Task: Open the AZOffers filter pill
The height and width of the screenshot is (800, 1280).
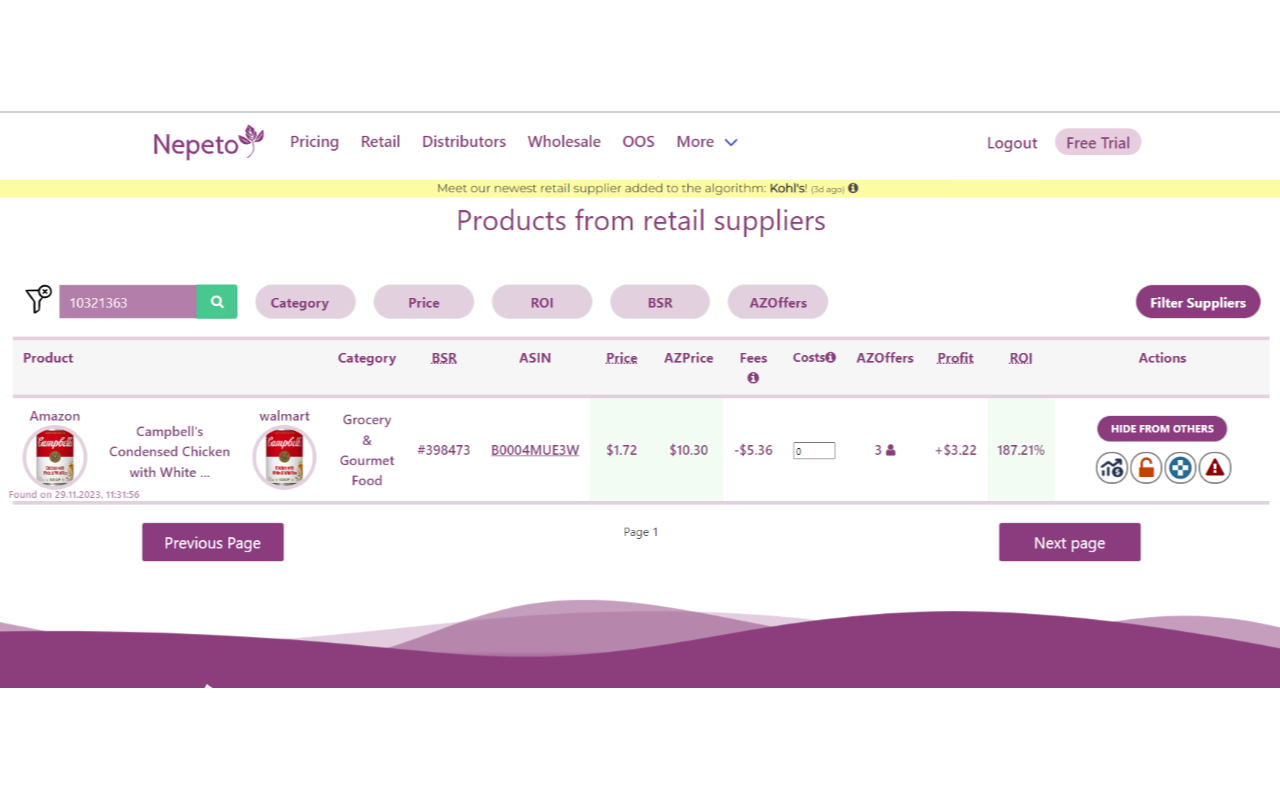Action: [778, 302]
